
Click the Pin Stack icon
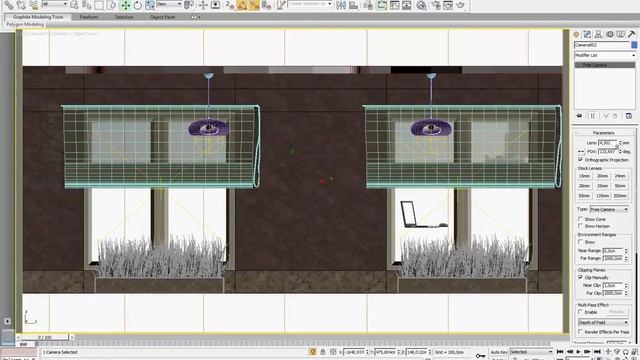click(x=579, y=116)
